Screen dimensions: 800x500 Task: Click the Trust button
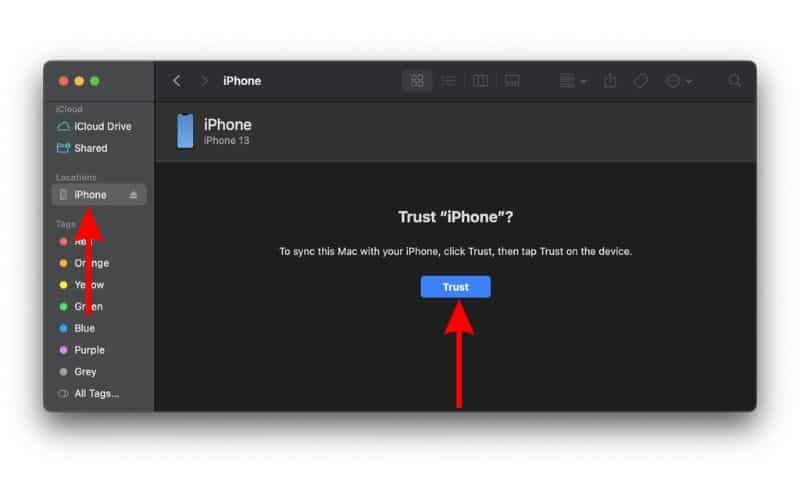tap(455, 287)
